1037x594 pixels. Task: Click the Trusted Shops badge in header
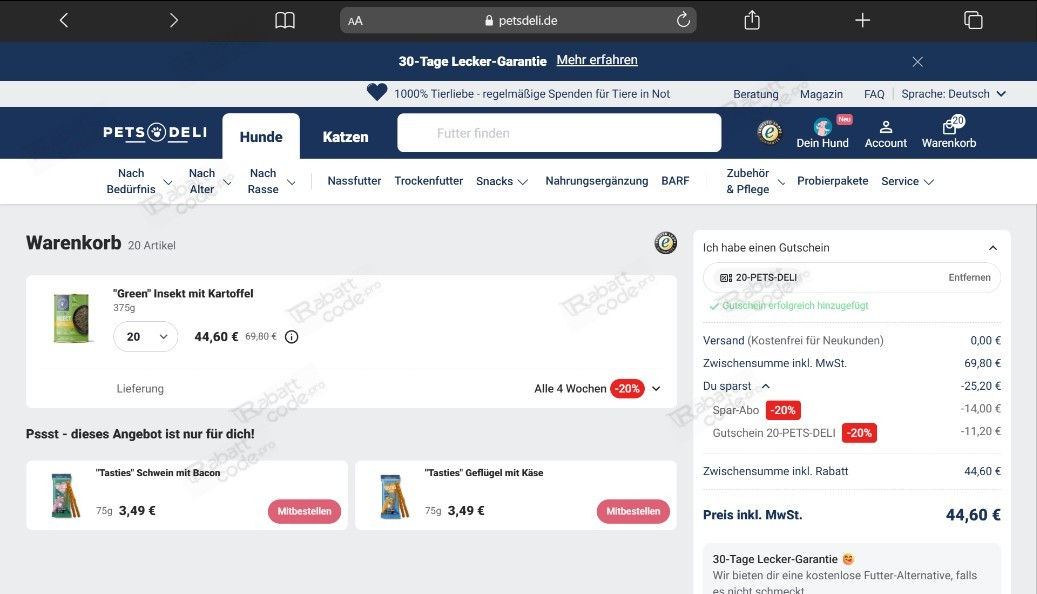coord(769,133)
